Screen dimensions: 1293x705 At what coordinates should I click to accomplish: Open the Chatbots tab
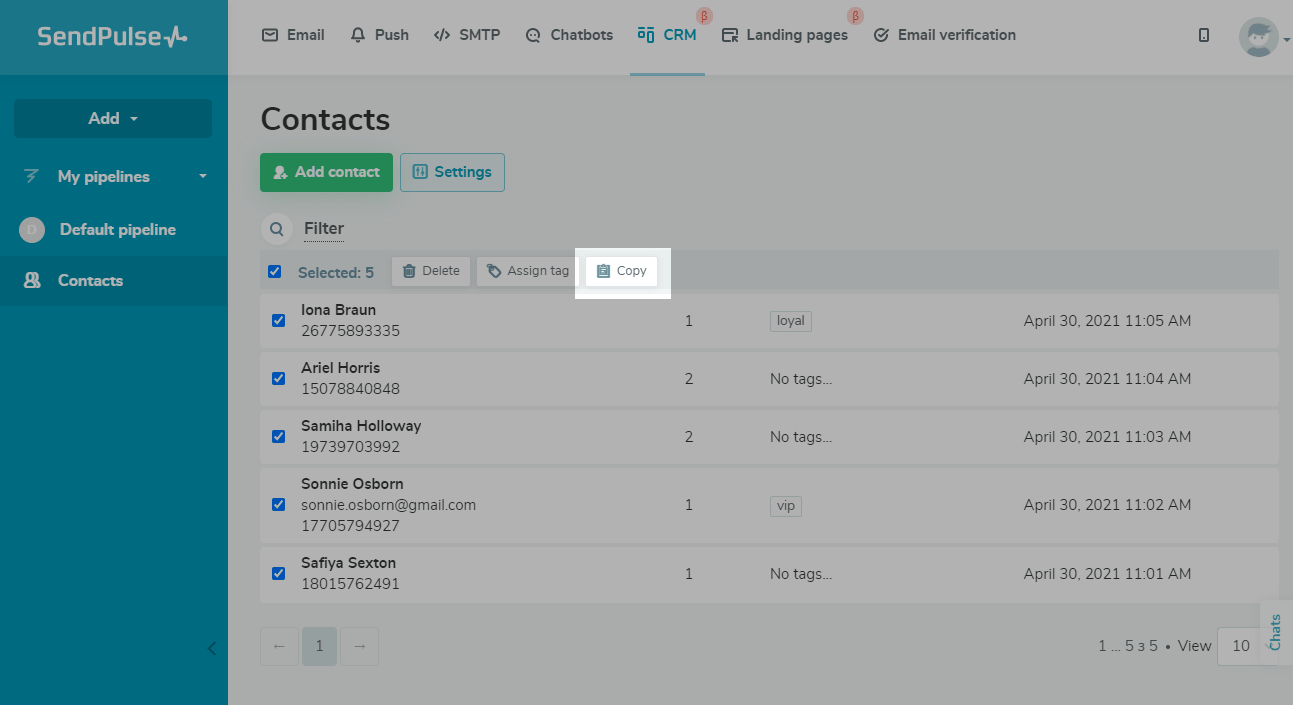click(x=569, y=35)
